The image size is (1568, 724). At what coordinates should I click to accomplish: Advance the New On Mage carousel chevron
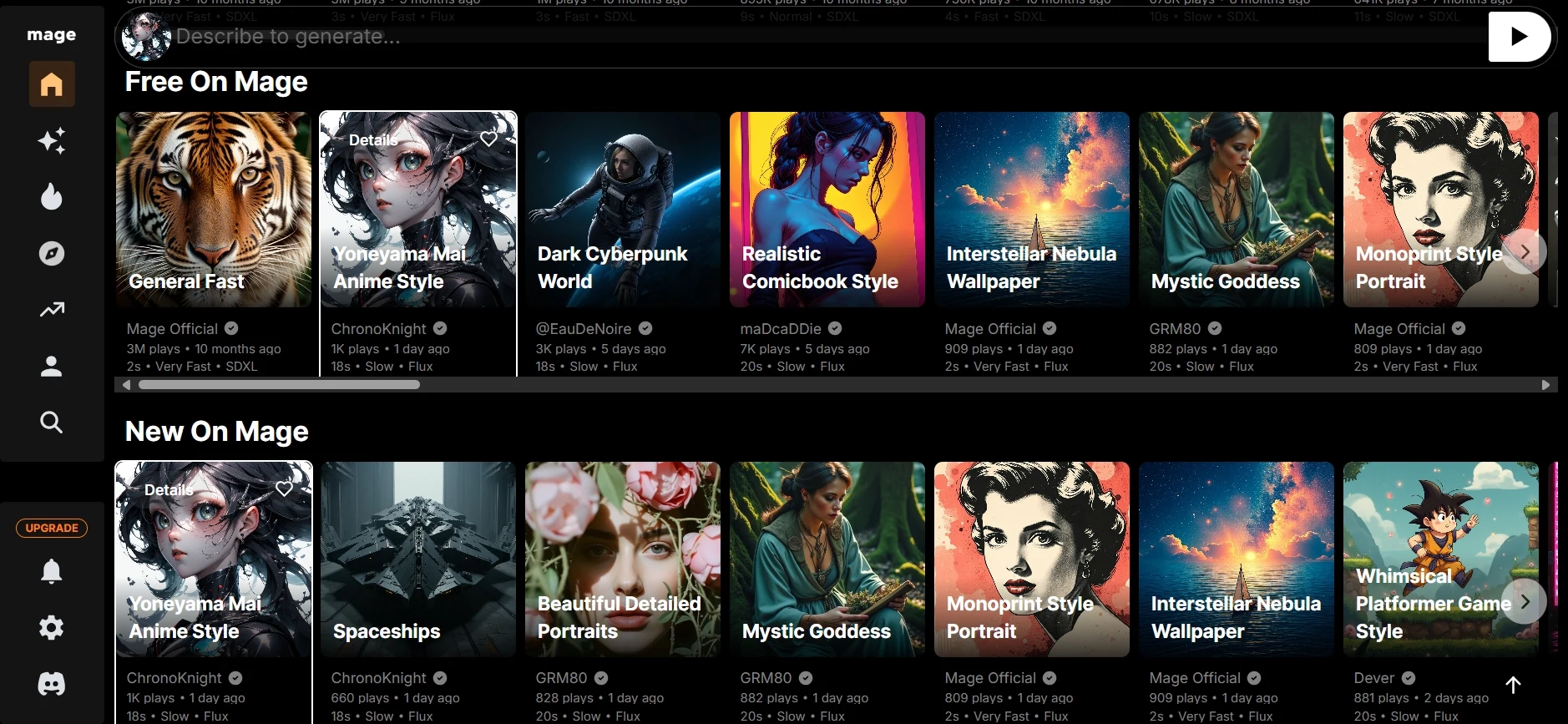click(1525, 601)
